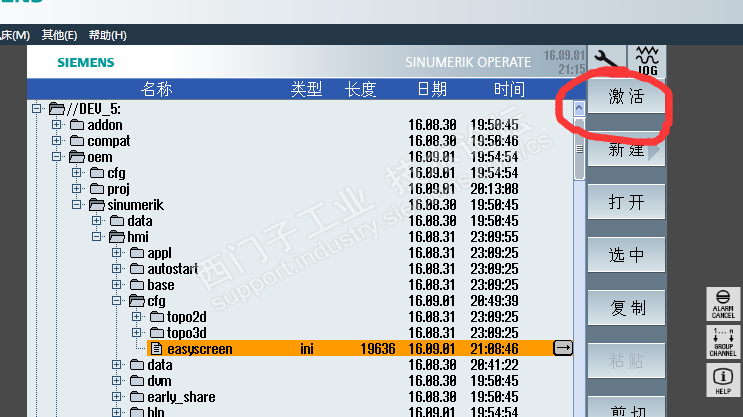
Task: Click the sinumerik open folder icon
Action: point(97,205)
